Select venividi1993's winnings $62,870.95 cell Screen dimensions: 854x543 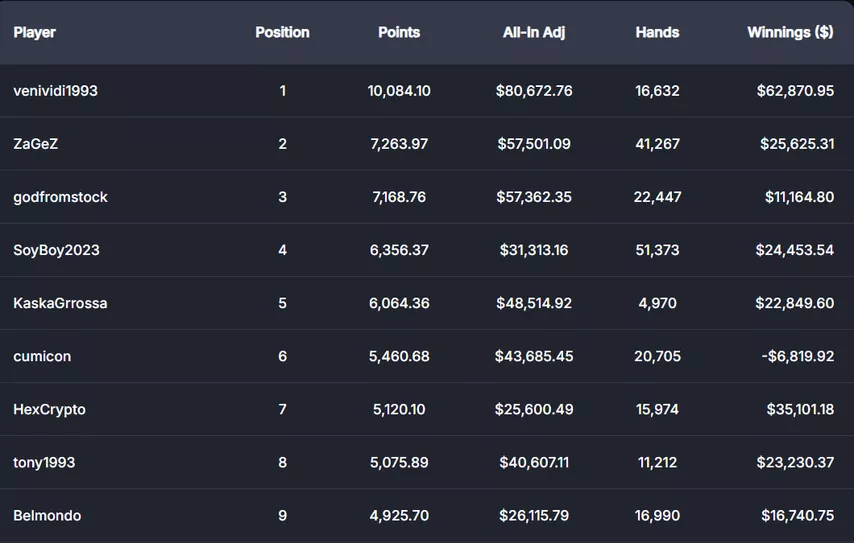(795, 91)
